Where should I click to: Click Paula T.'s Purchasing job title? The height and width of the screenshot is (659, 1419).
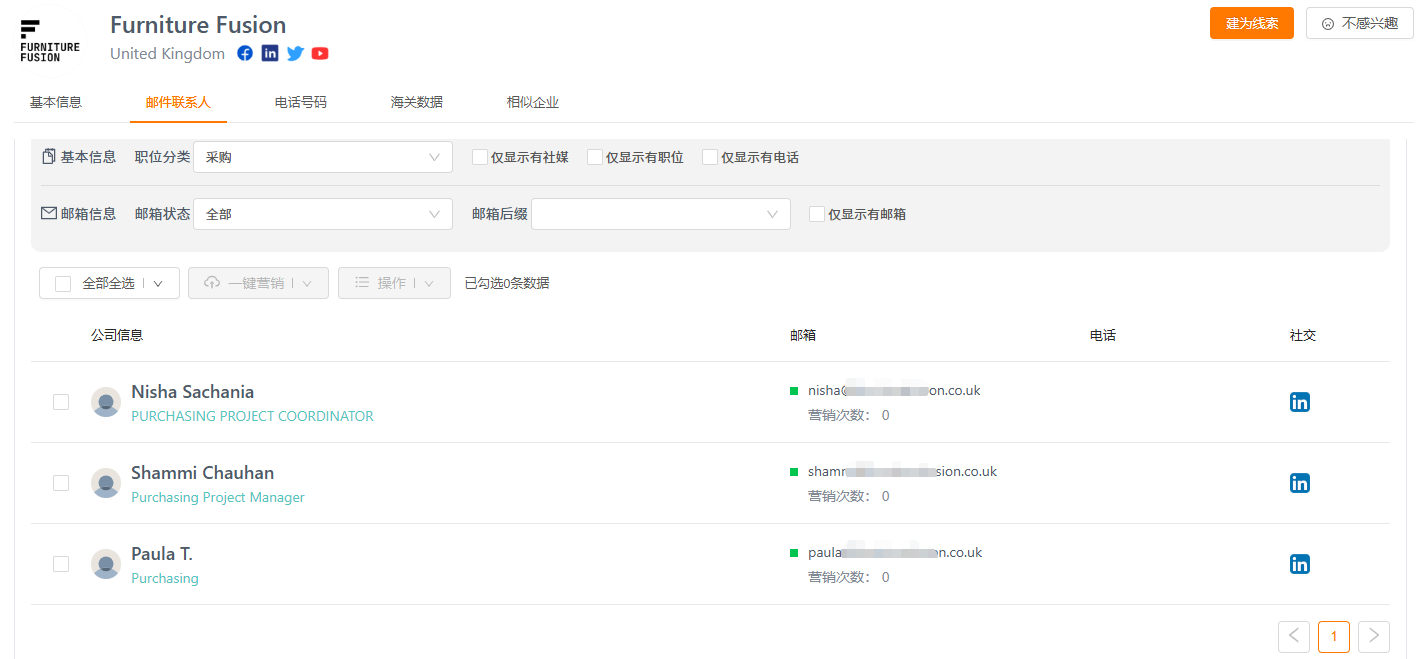coord(165,578)
